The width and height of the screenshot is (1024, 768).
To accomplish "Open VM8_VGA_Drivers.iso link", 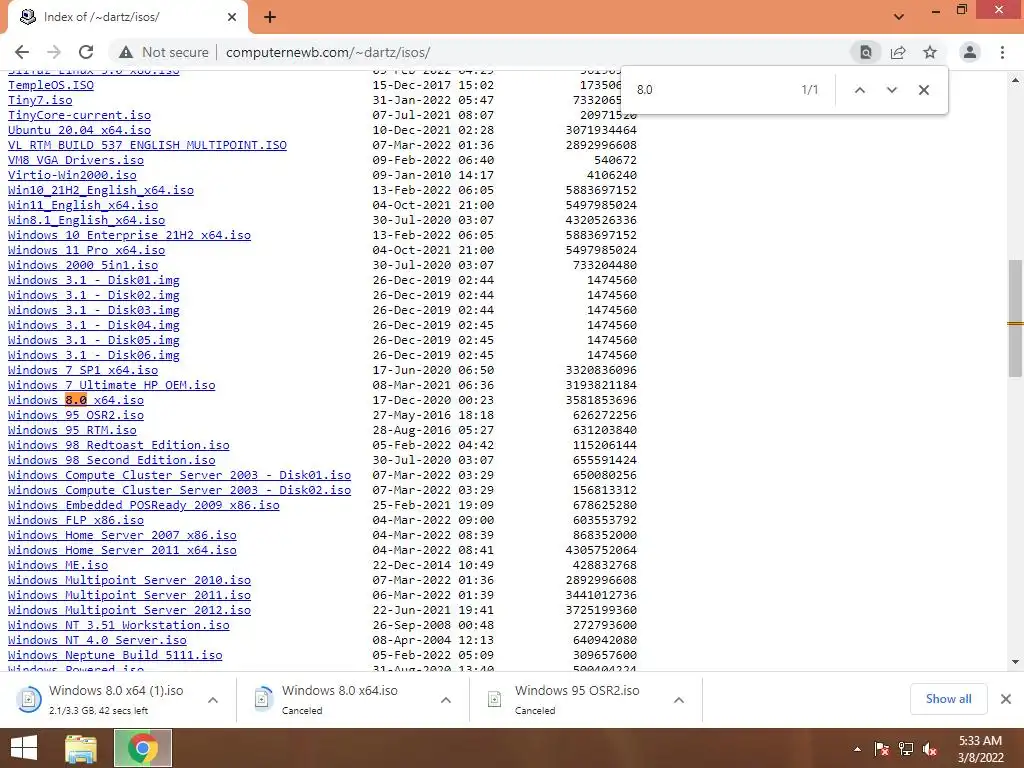I will point(76,160).
